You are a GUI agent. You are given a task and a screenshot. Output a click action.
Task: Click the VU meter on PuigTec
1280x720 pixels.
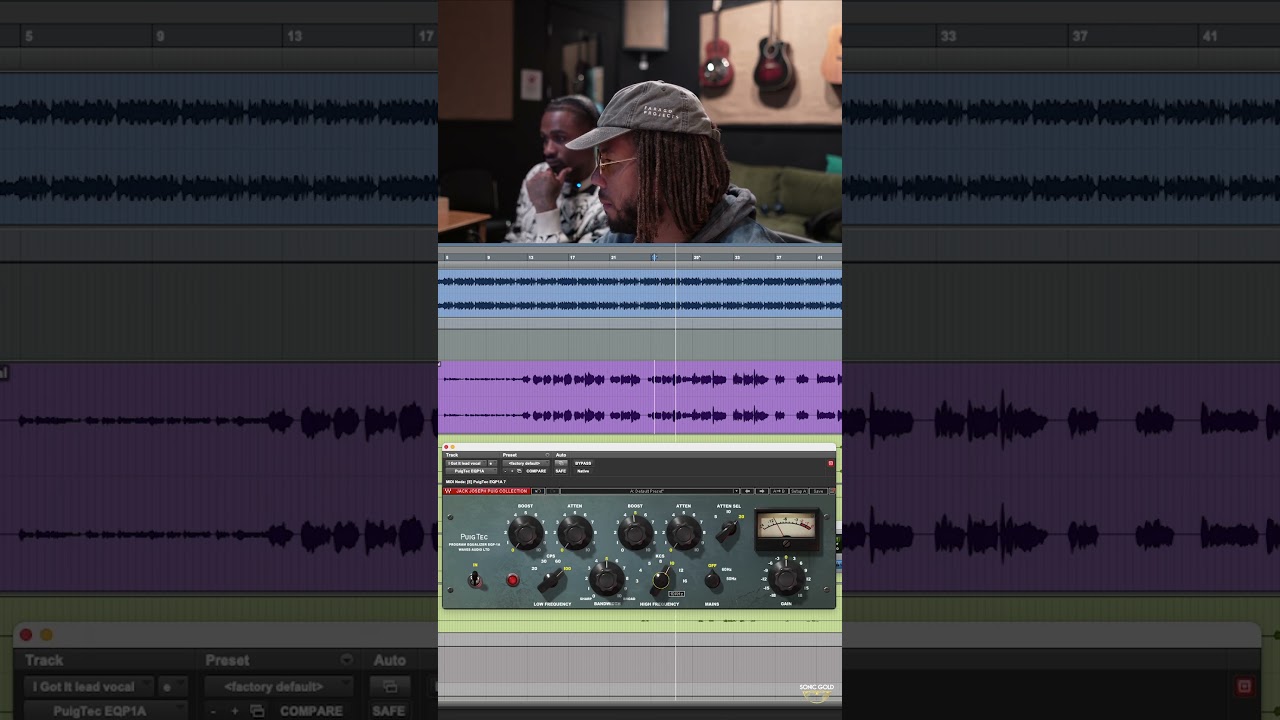(x=786, y=527)
